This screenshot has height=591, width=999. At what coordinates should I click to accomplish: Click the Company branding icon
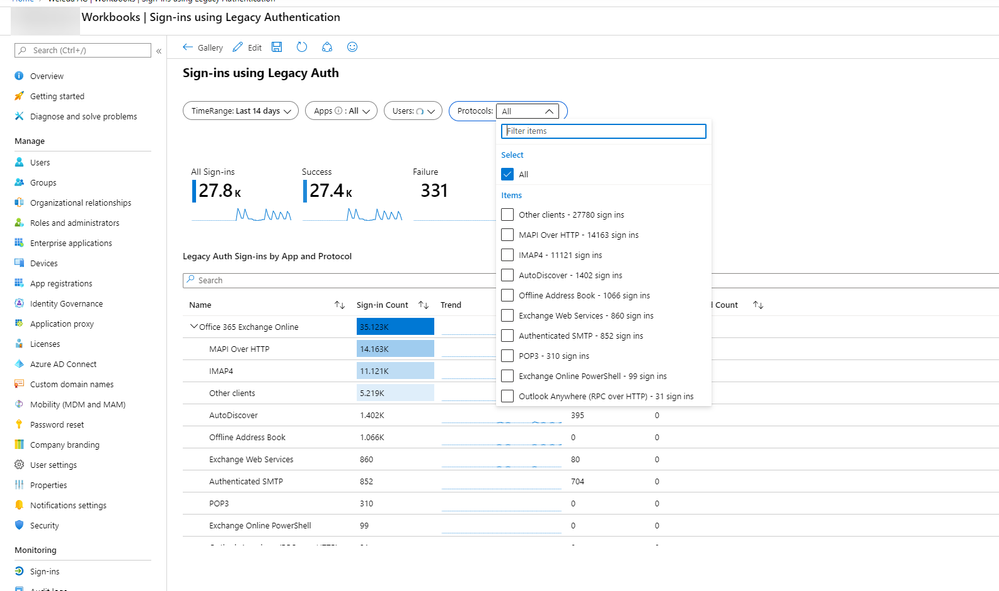(x=19, y=445)
